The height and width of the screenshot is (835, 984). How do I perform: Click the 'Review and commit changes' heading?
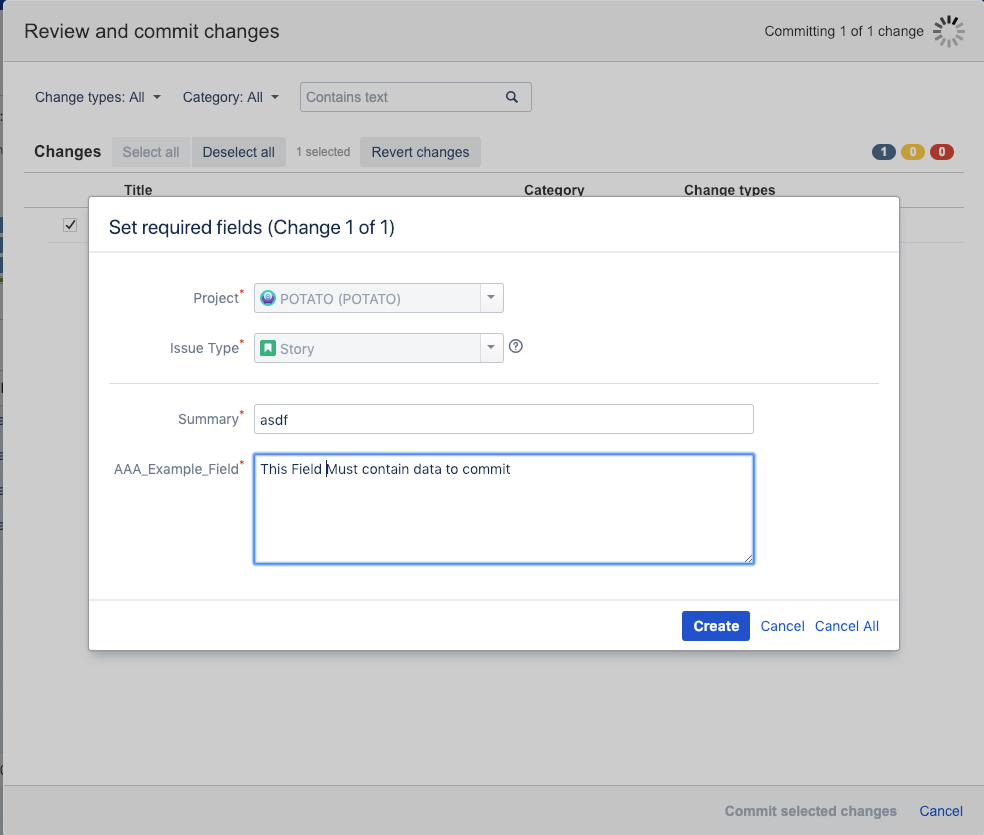(151, 31)
